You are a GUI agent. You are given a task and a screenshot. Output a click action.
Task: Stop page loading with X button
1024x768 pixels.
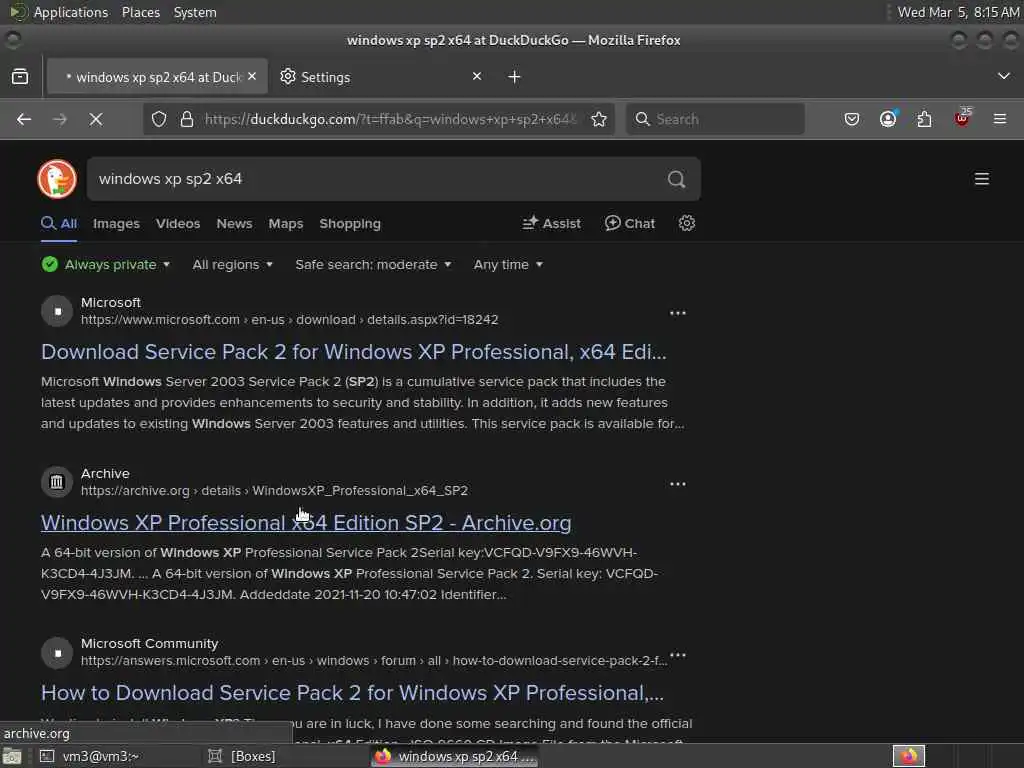[95, 119]
